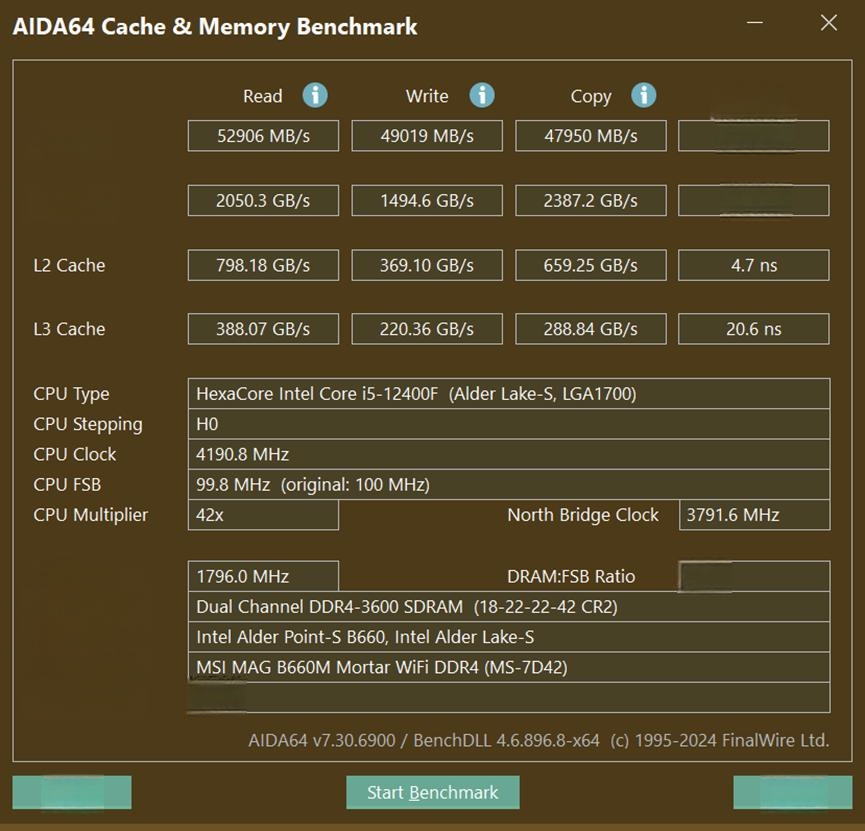
Task: Select L3 Cache copy value 288.84 GB/s
Action: coord(591,329)
